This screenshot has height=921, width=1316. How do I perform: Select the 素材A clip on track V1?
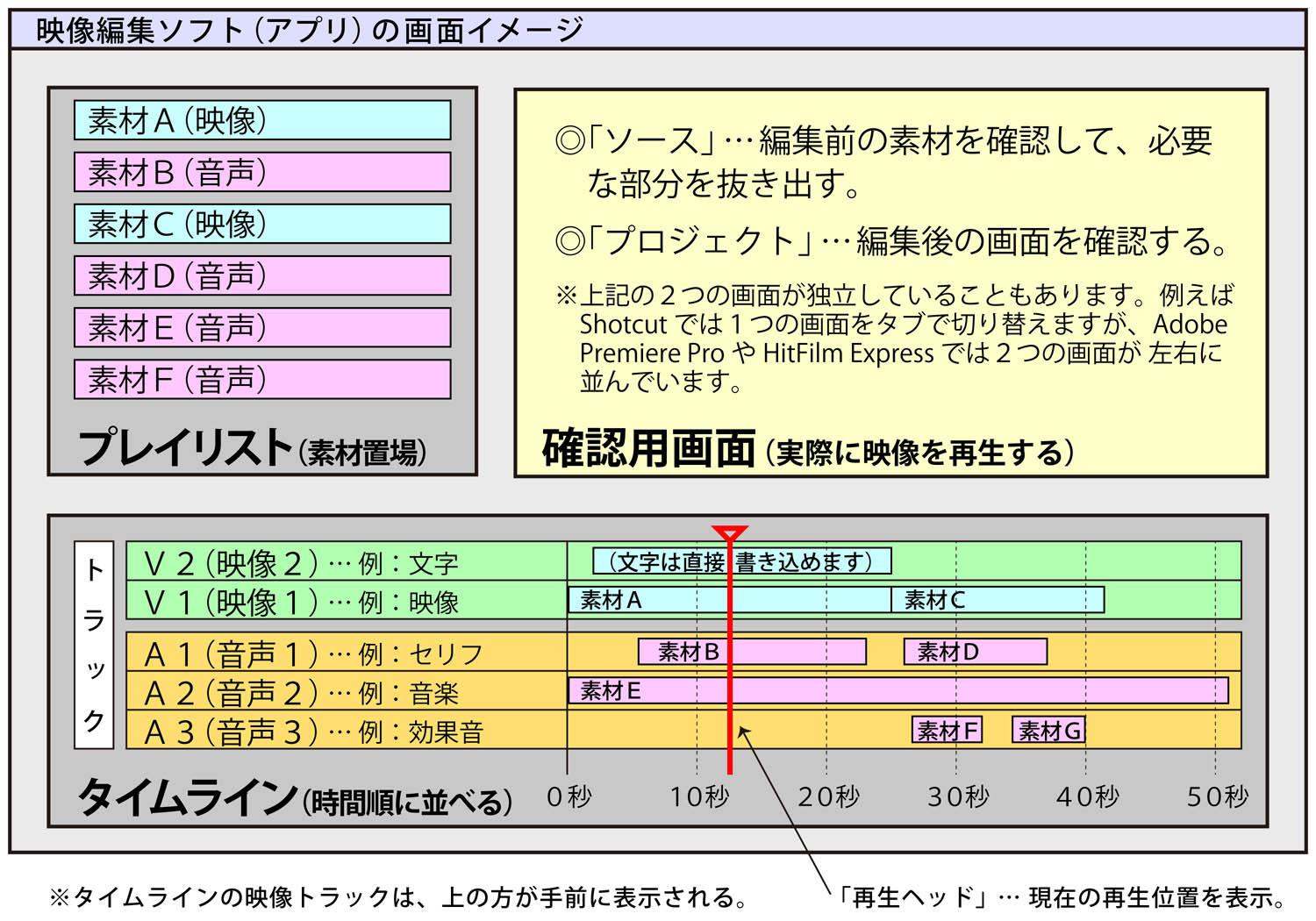tap(729, 600)
